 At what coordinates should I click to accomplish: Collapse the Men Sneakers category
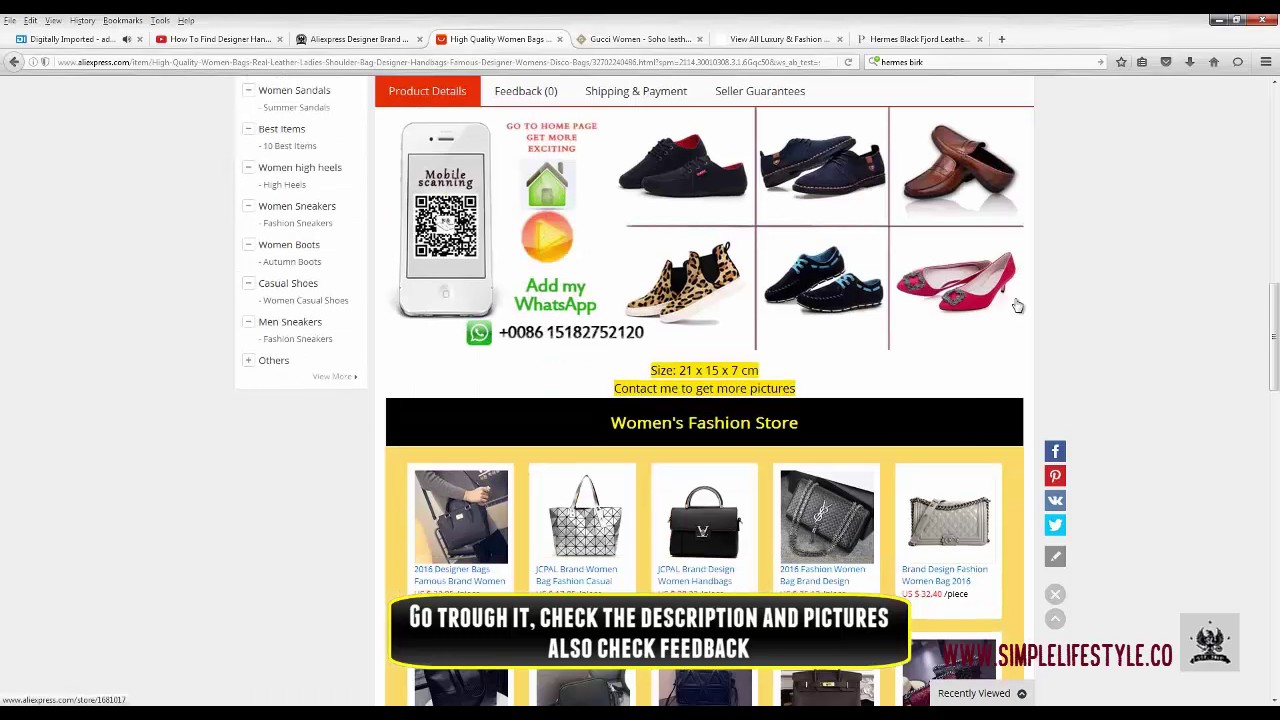click(248, 321)
